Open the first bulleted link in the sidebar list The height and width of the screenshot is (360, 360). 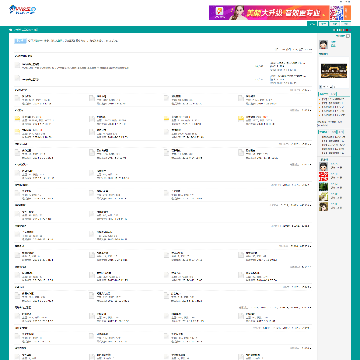[x=333, y=99]
